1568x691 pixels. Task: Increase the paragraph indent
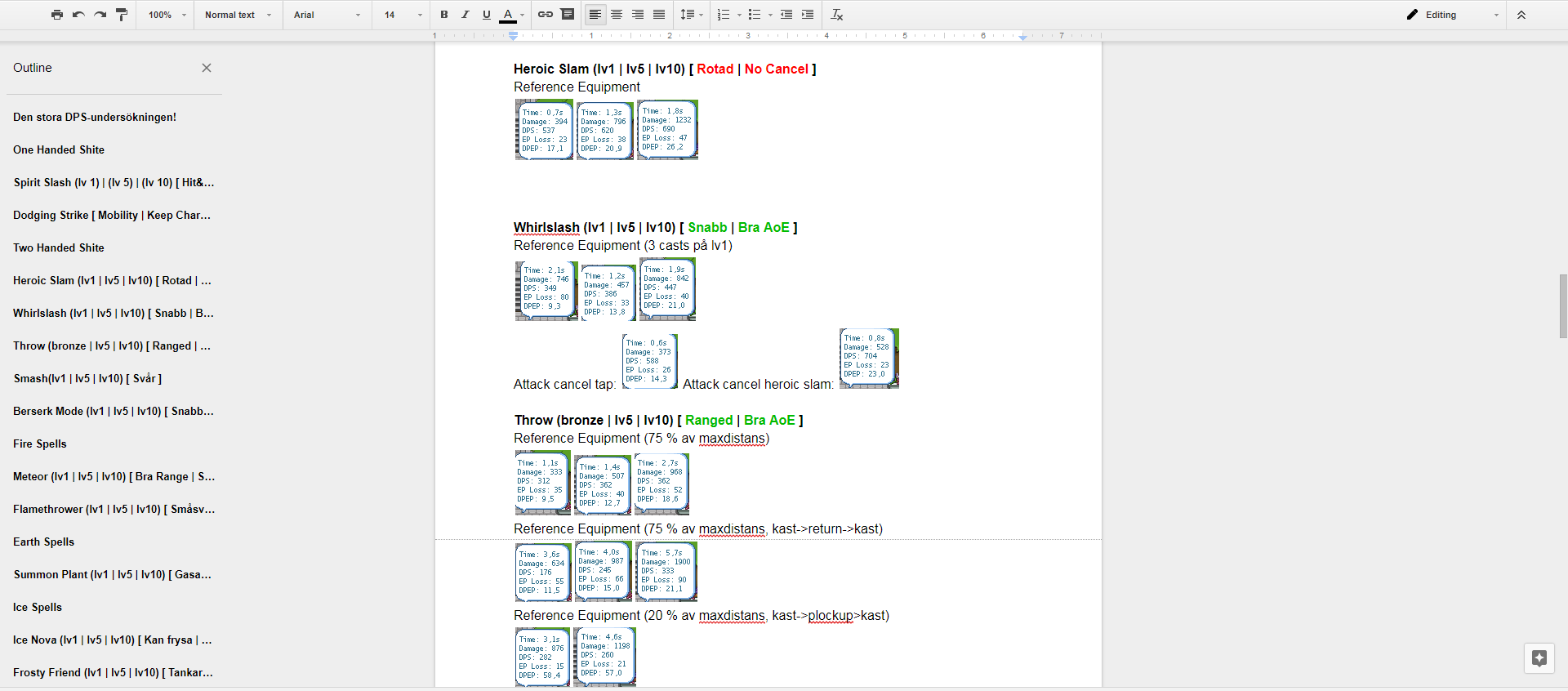click(x=808, y=15)
